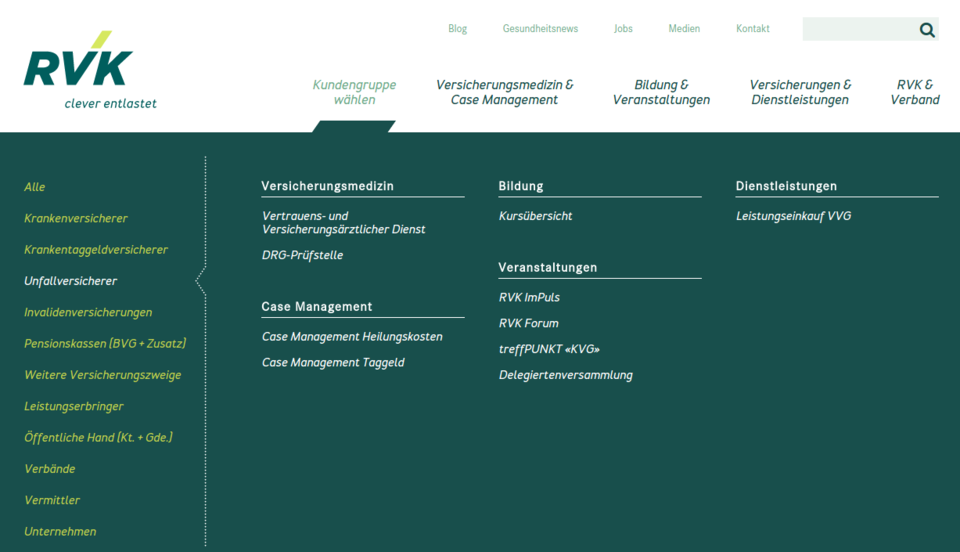This screenshot has height=552, width=960.
Task: Open Delegiertenversammlung link
Action: [x=566, y=375]
